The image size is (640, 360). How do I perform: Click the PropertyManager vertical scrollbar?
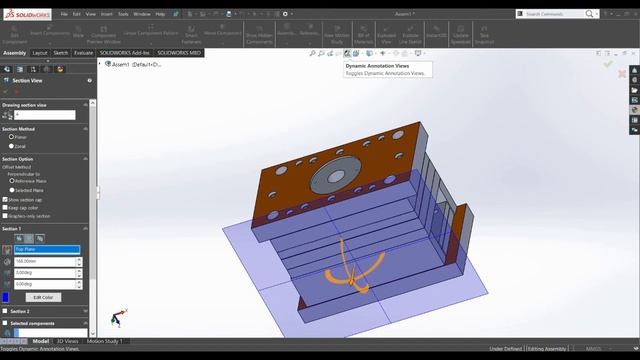pos(93,218)
